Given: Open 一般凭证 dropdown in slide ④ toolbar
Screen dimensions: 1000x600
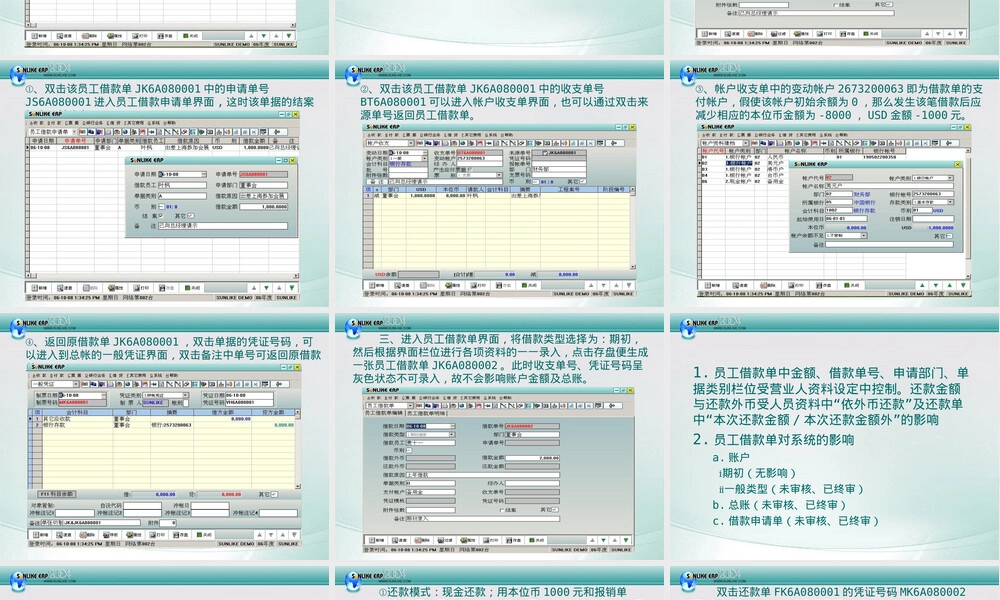Looking at the screenshot, I should [76, 384].
